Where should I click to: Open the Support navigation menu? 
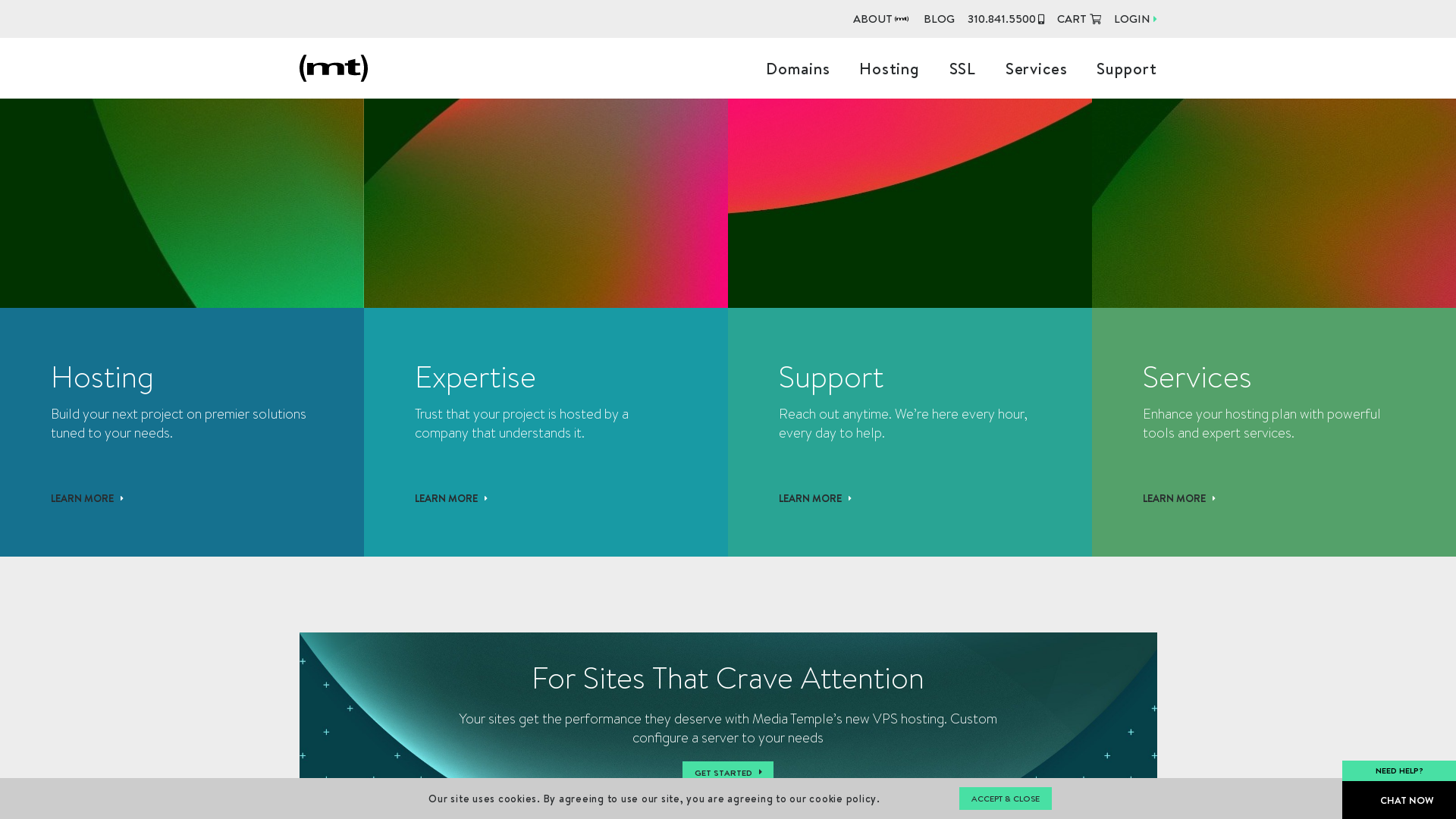click(x=1126, y=69)
